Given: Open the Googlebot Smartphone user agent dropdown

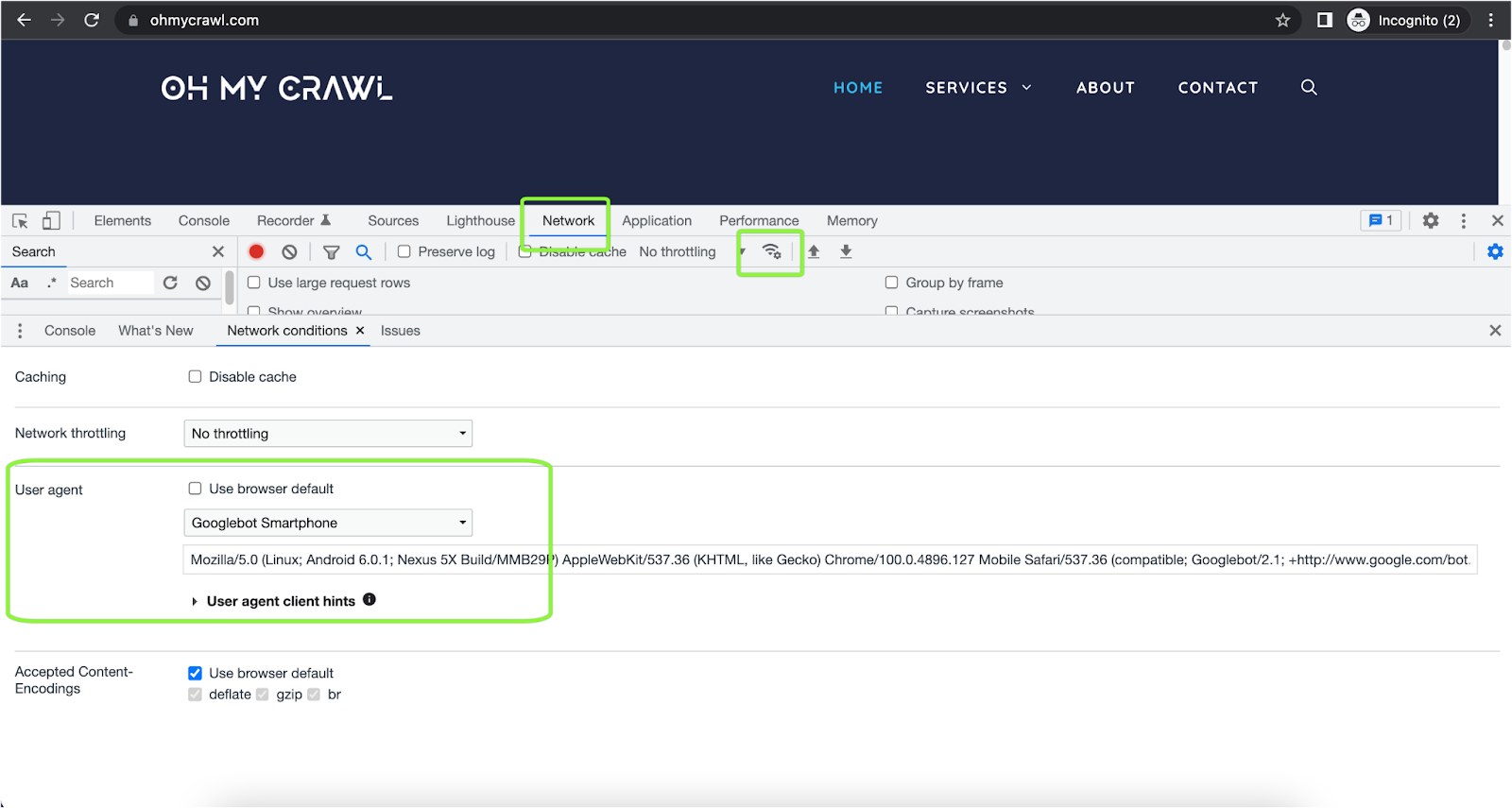Looking at the screenshot, I should (x=328, y=523).
